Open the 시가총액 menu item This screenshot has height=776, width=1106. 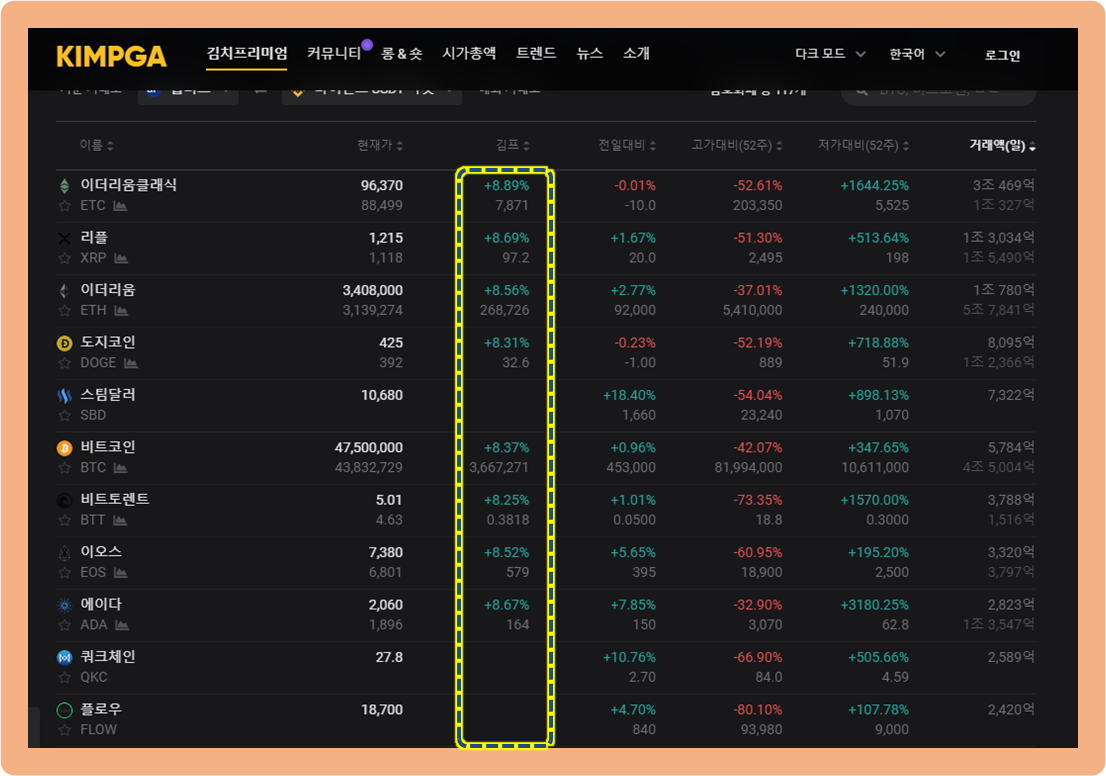pyautogui.click(x=469, y=54)
